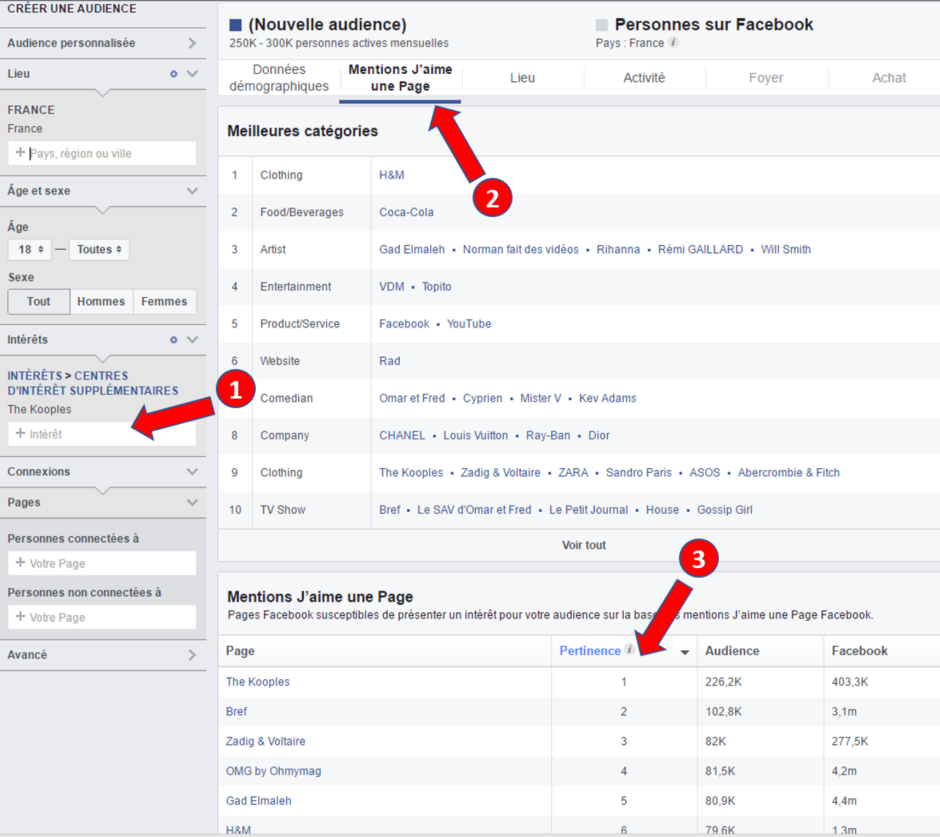Image resolution: width=940 pixels, height=837 pixels.
Task: Click the info icon beside Pertinence header
Action: pyautogui.click(x=629, y=650)
